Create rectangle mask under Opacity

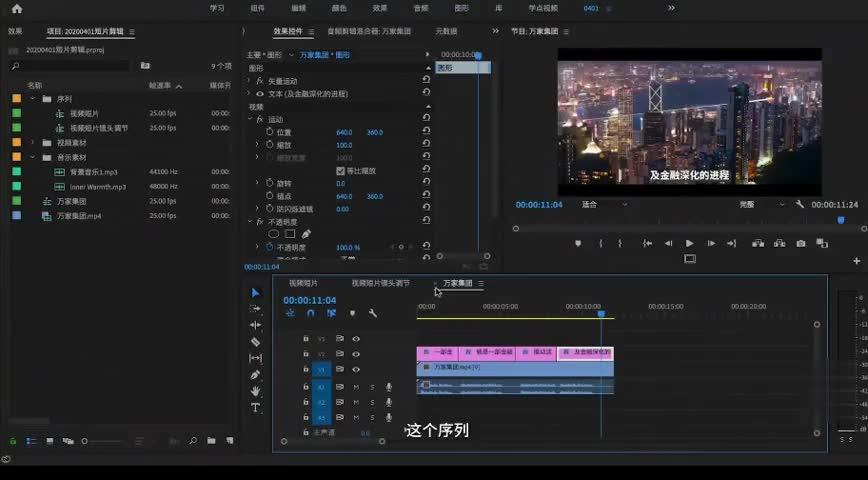click(290, 234)
